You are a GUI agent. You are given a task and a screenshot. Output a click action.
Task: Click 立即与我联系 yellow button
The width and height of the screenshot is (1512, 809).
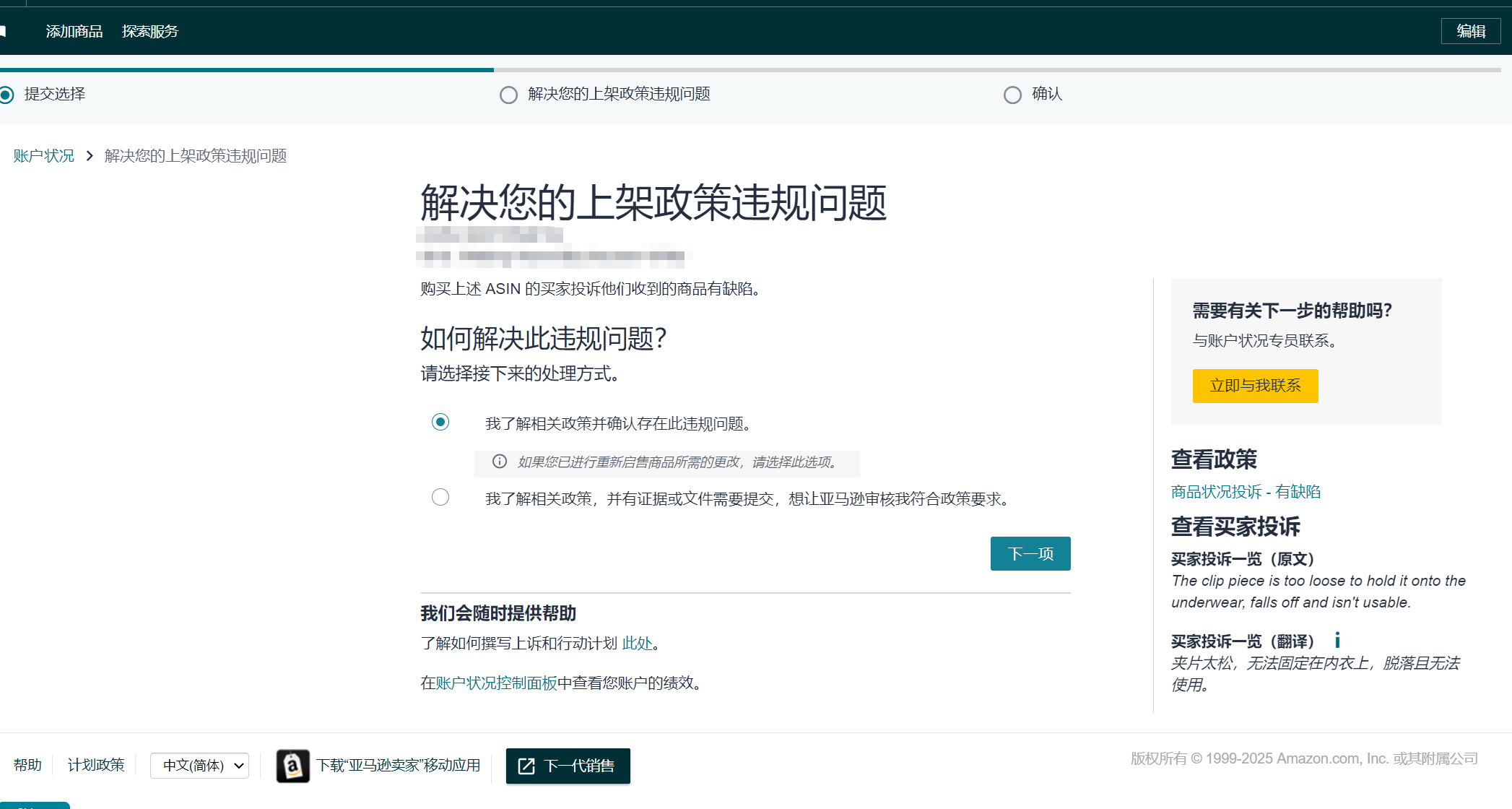[1255, 386]
